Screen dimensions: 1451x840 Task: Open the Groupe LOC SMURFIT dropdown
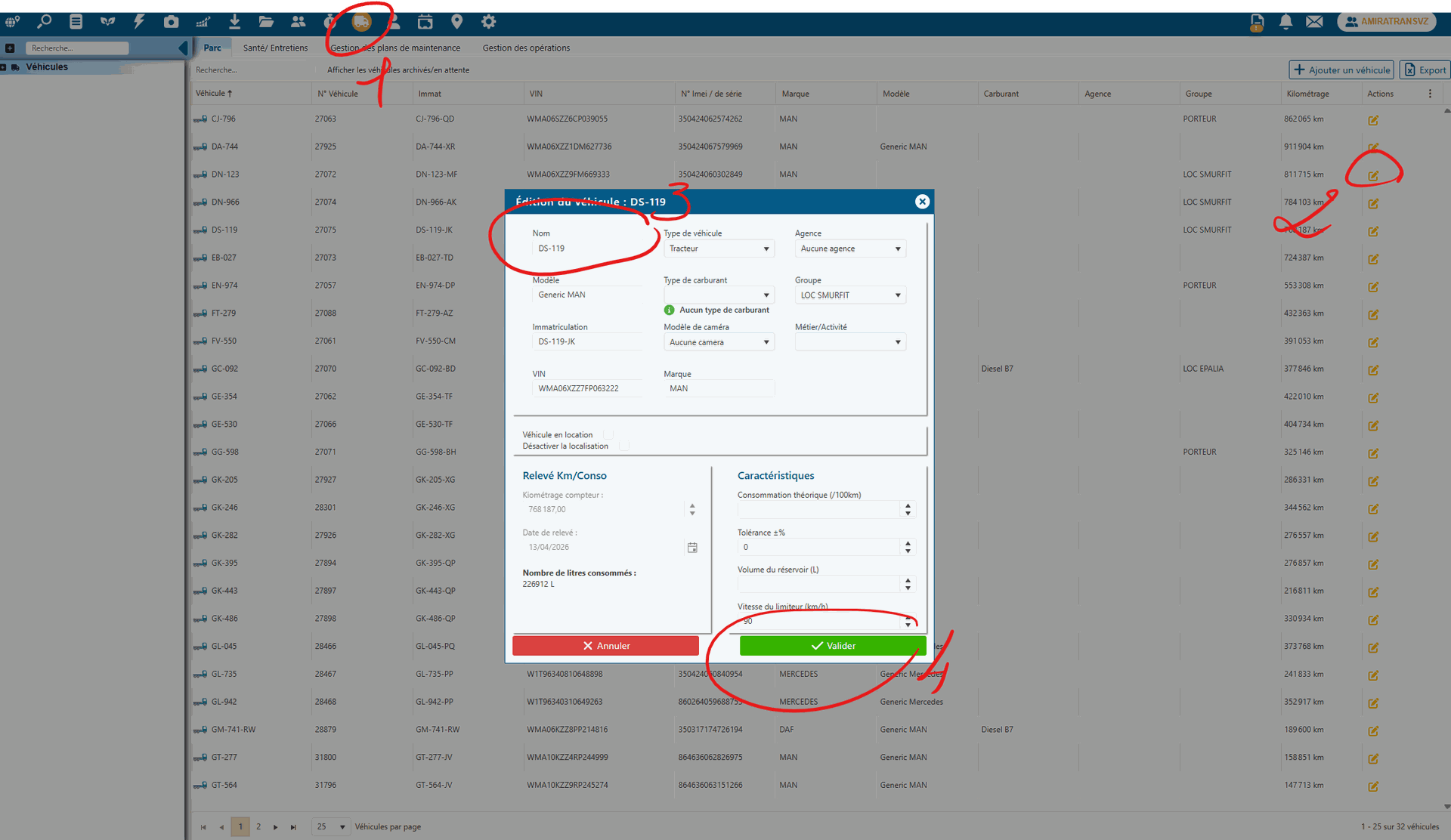(849, 295)
